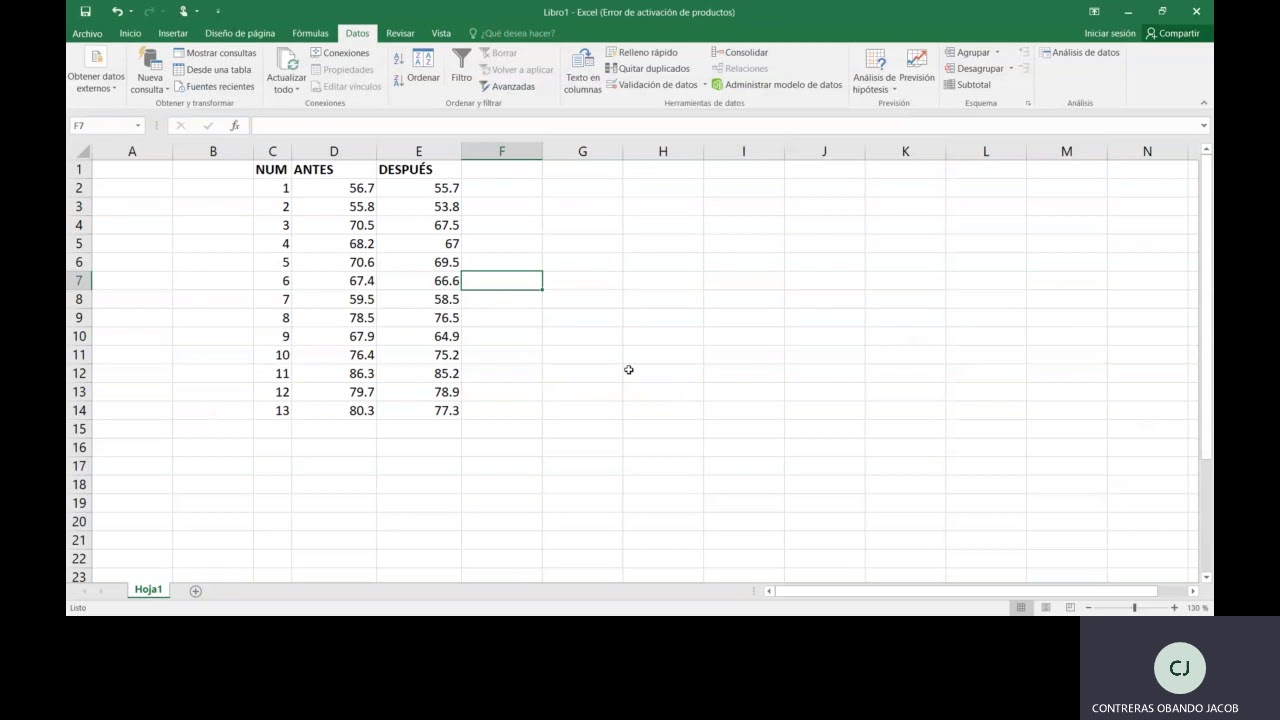Switch to Normal view in status bar
This screenshot has height=720, width=1280.
(x=1021, y=608)
